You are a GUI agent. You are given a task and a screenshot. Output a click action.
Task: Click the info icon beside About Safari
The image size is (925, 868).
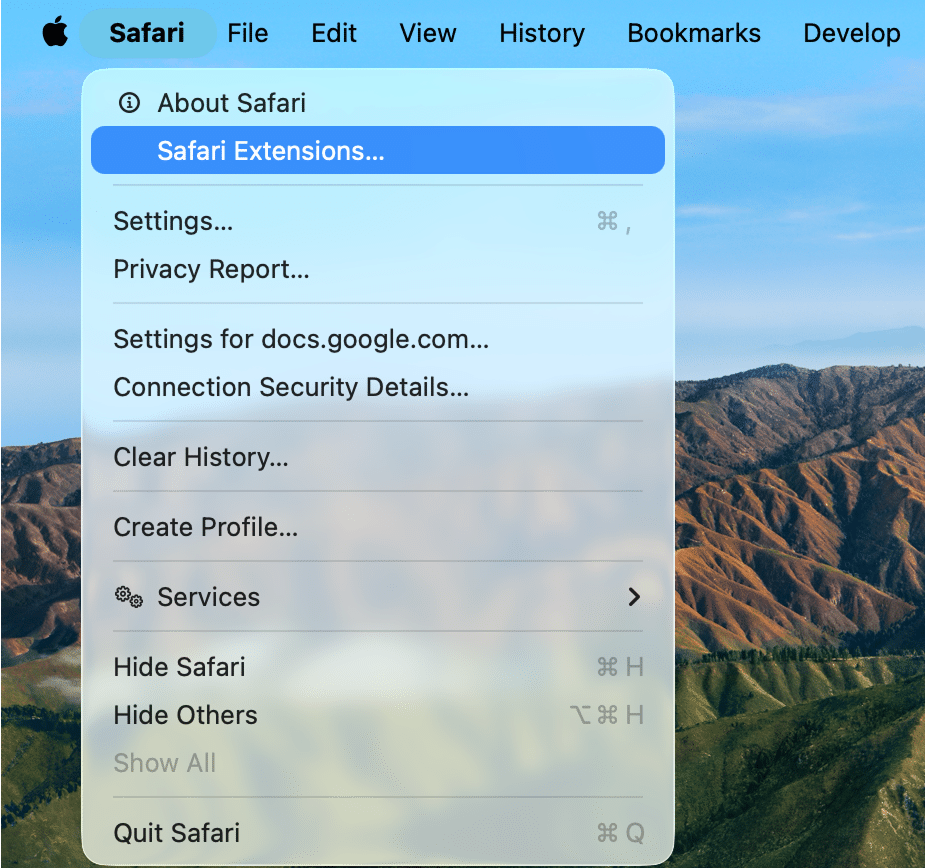[x=129, y=103]
